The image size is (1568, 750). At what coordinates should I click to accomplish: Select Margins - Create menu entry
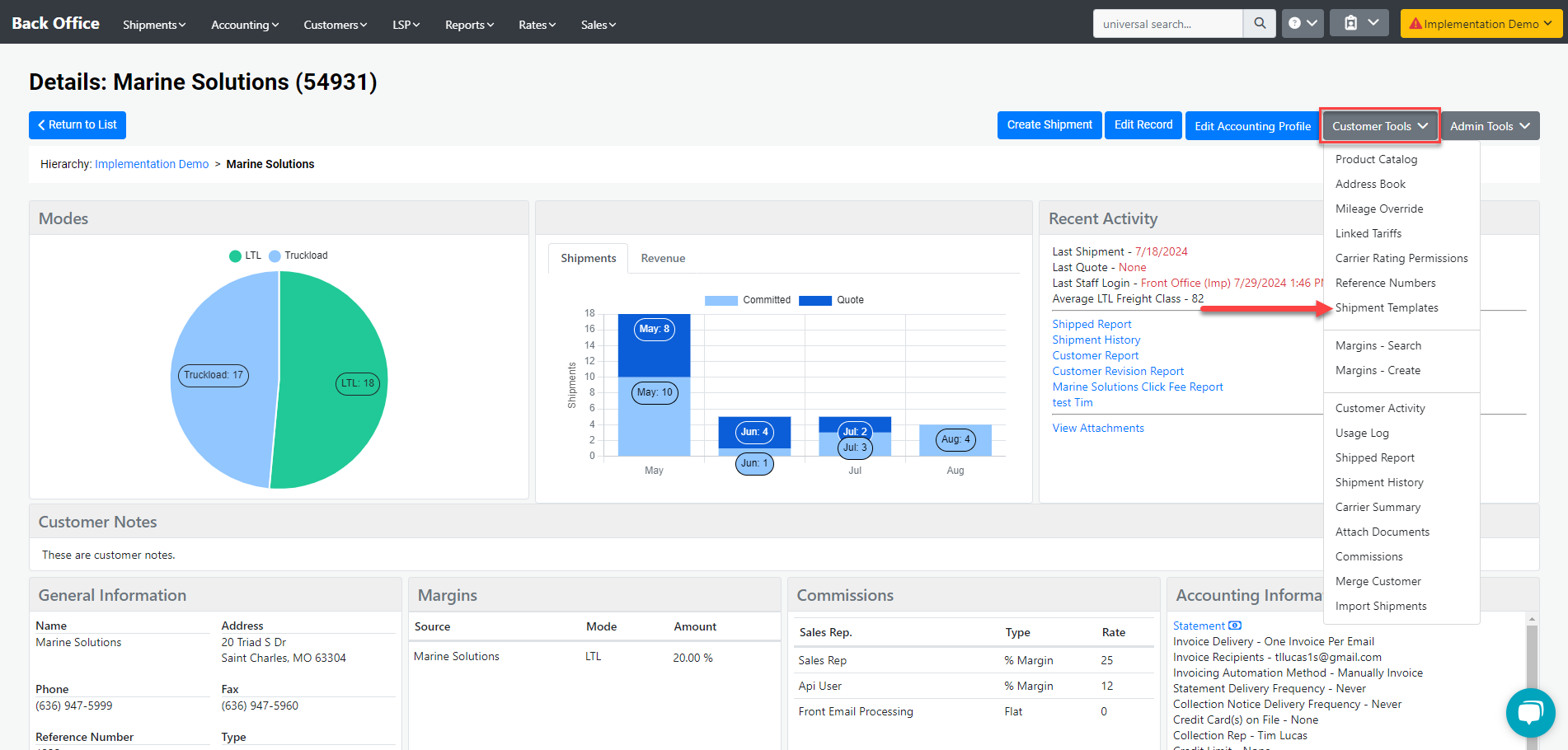(x=1378, y=370)
